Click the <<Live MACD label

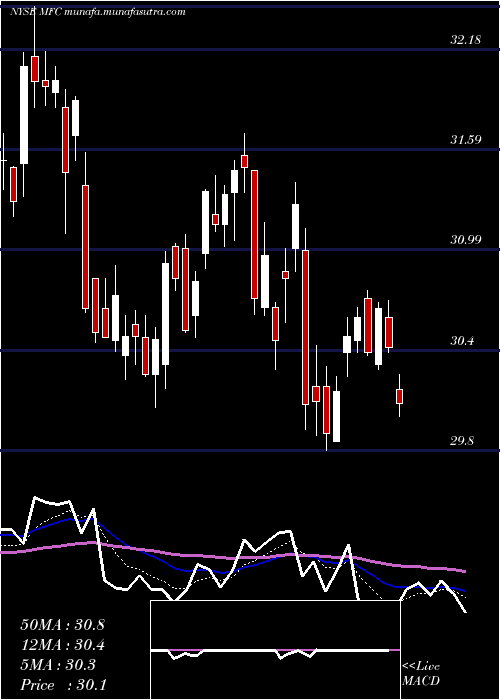point(421,674)
